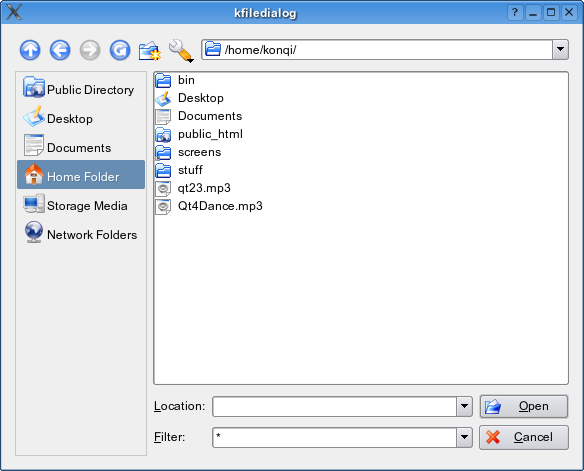Focus the Location text field
Viewport: 584px width, 471px height.
(x=334, y=406)
